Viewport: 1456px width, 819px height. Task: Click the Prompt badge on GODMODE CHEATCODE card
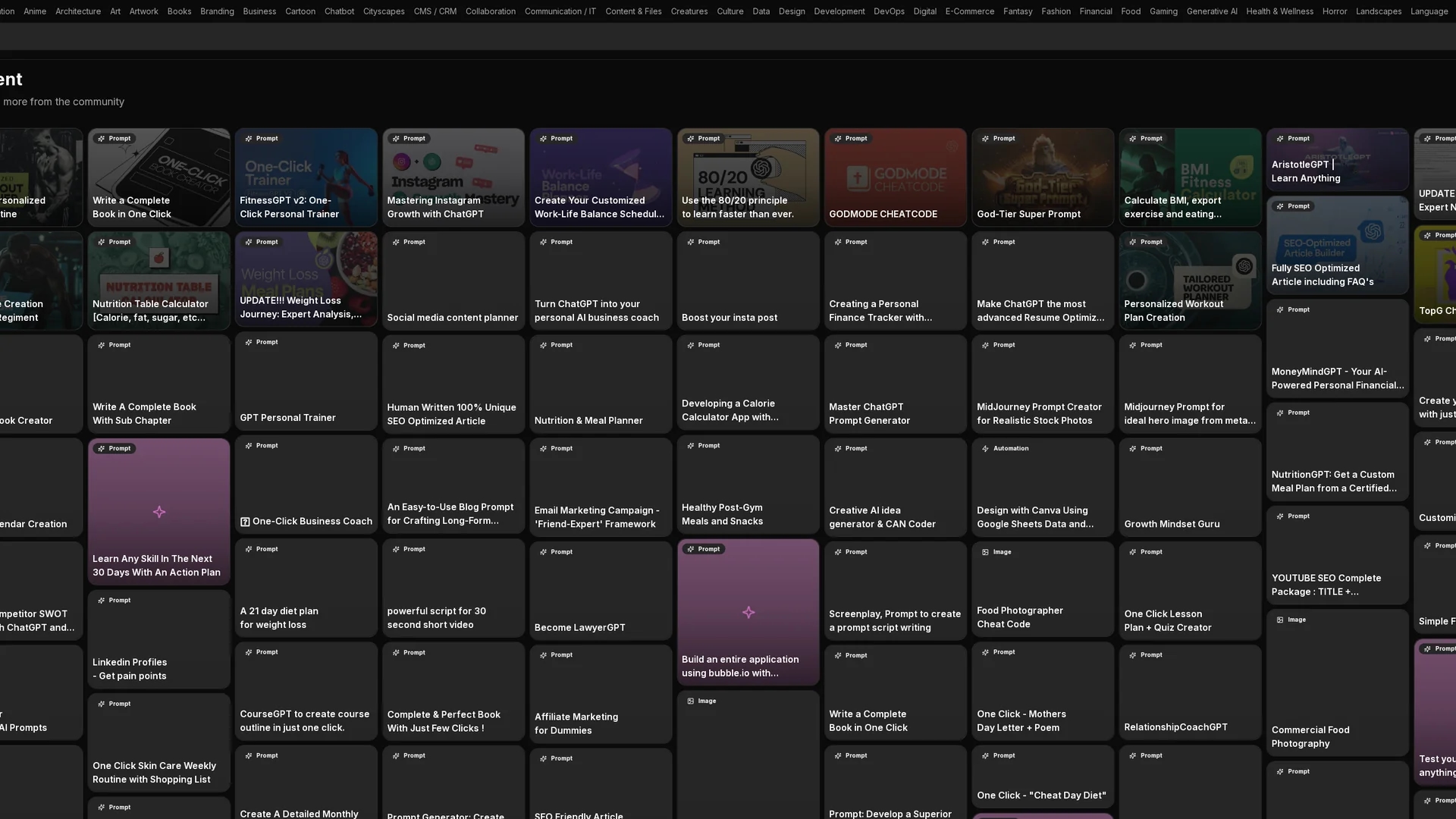coord(850,139)
